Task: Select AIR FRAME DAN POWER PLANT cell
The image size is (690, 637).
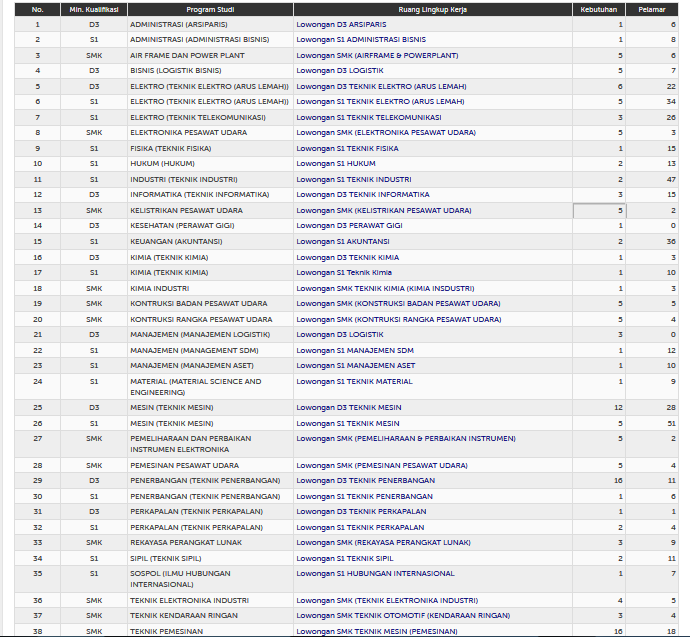Action: [x=210, y=55]
